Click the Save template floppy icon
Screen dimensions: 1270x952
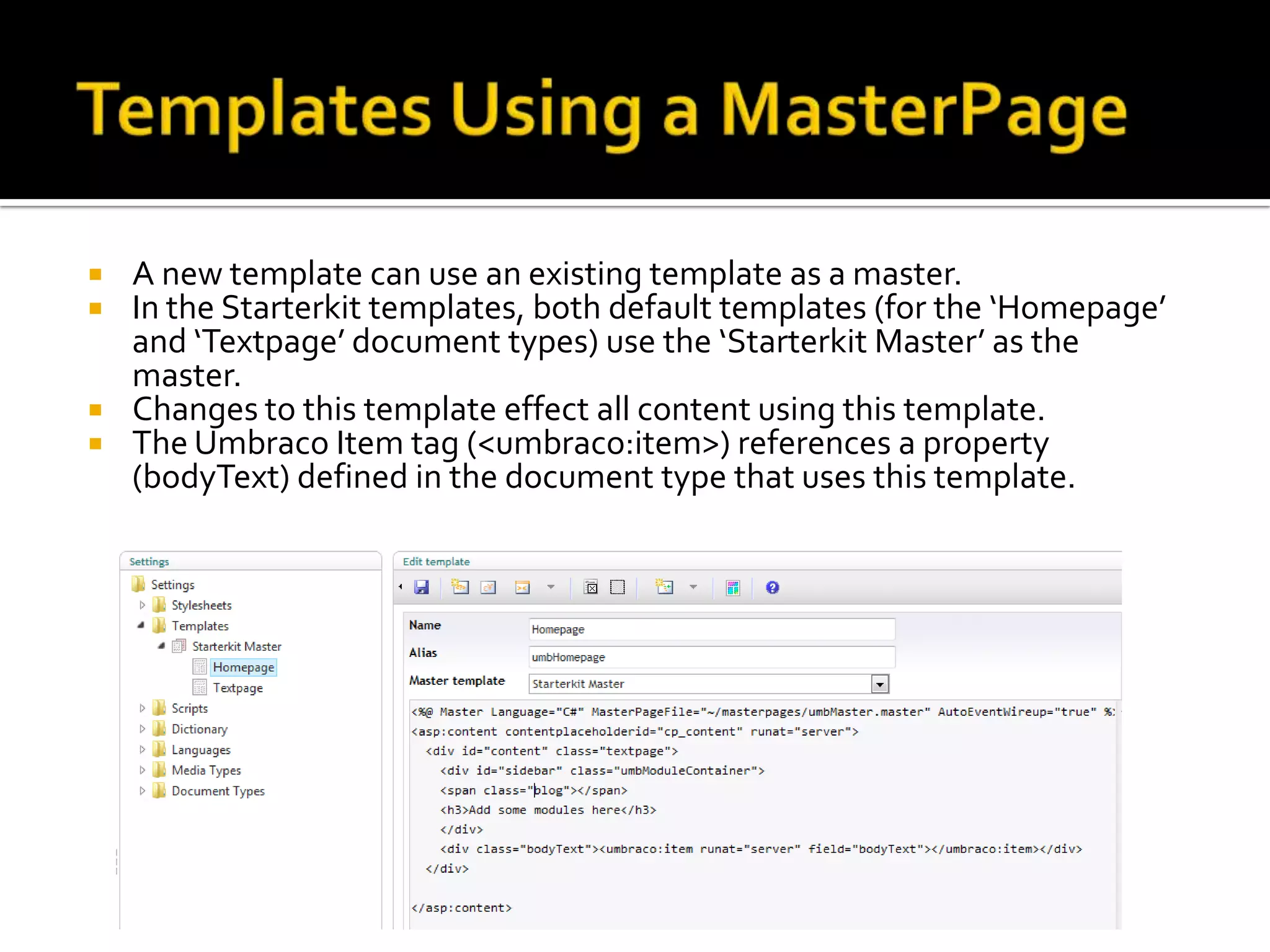(x=422, y=587)
